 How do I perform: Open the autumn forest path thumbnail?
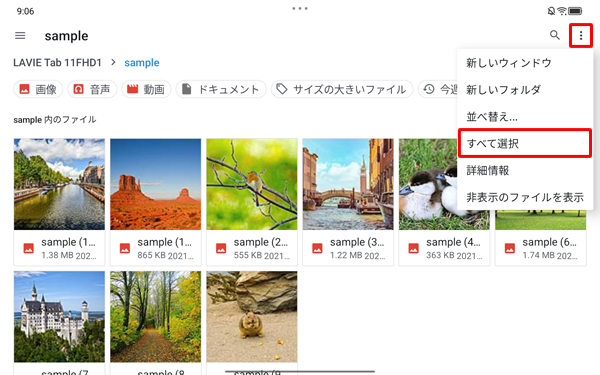pyautogui.click(x=155, y=316)
